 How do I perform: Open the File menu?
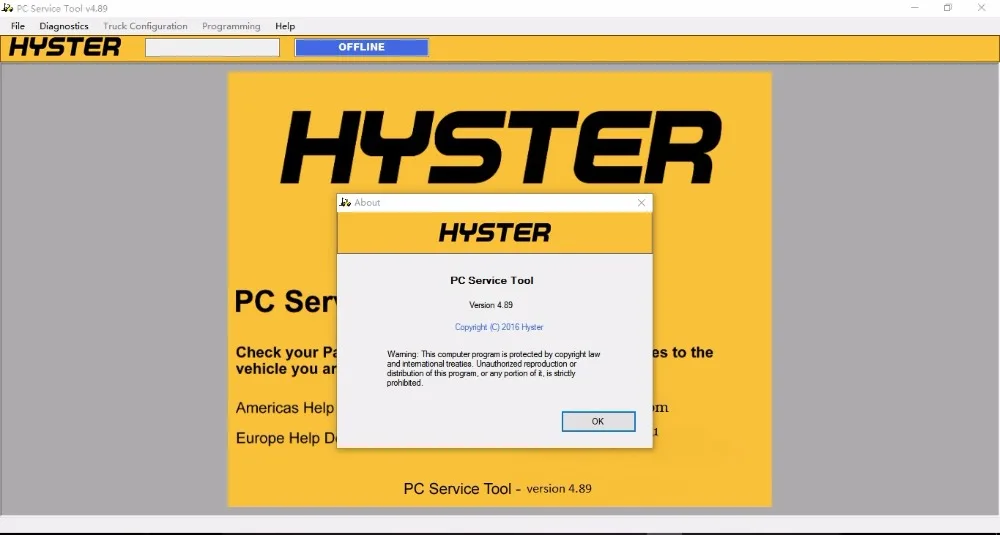[x=18, y=26]
